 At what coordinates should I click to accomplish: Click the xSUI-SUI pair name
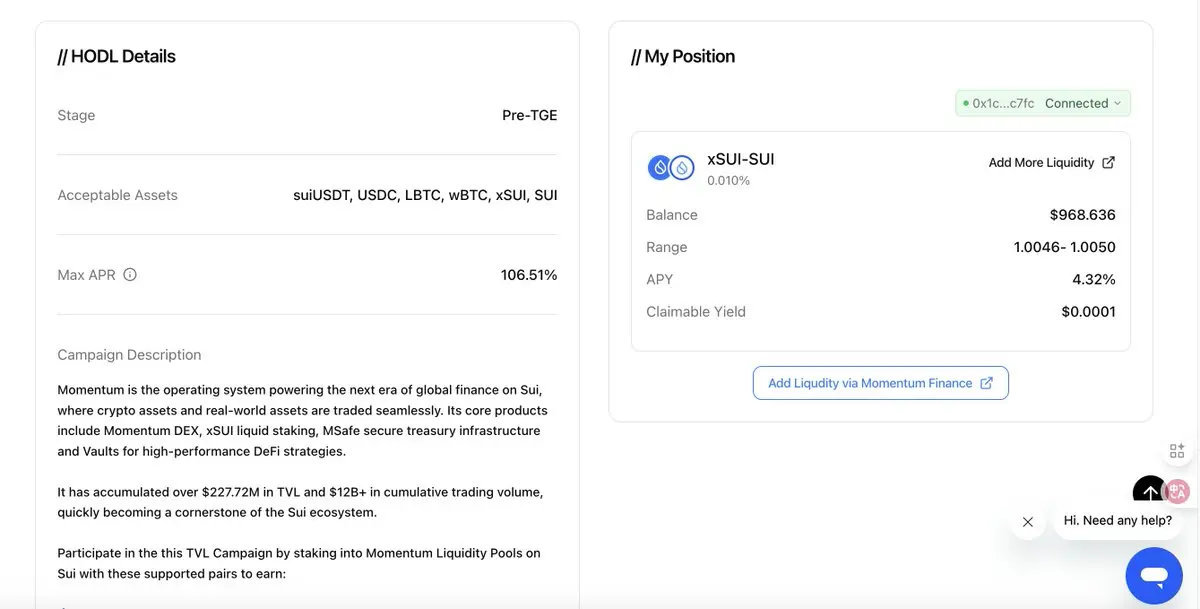[740, 159]
